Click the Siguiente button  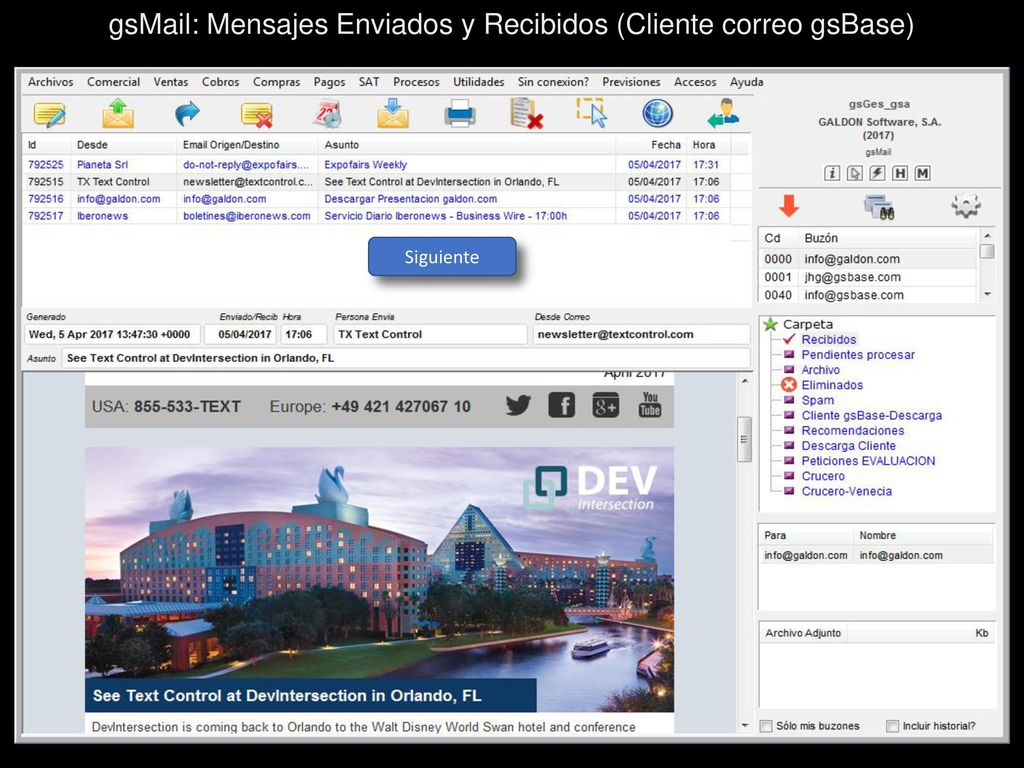(442, 257)
